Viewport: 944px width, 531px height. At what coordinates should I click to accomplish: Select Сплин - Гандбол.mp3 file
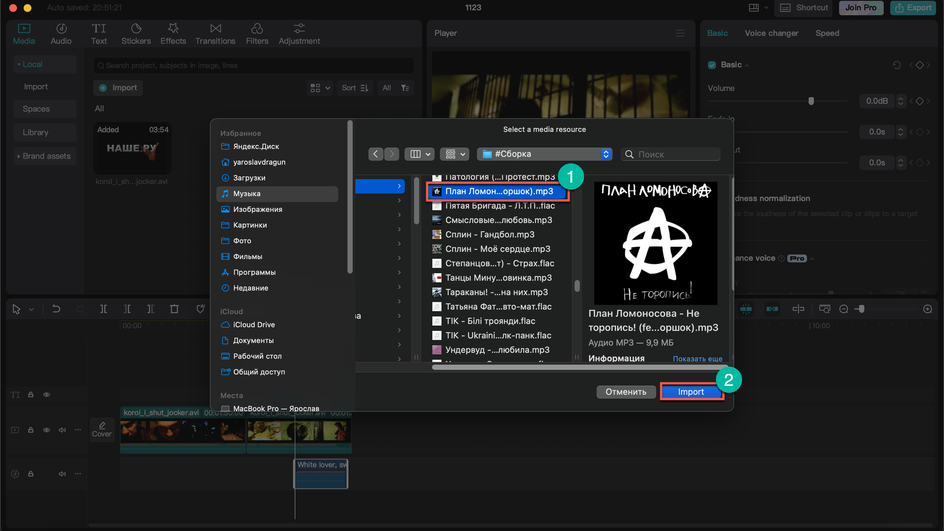489,234
